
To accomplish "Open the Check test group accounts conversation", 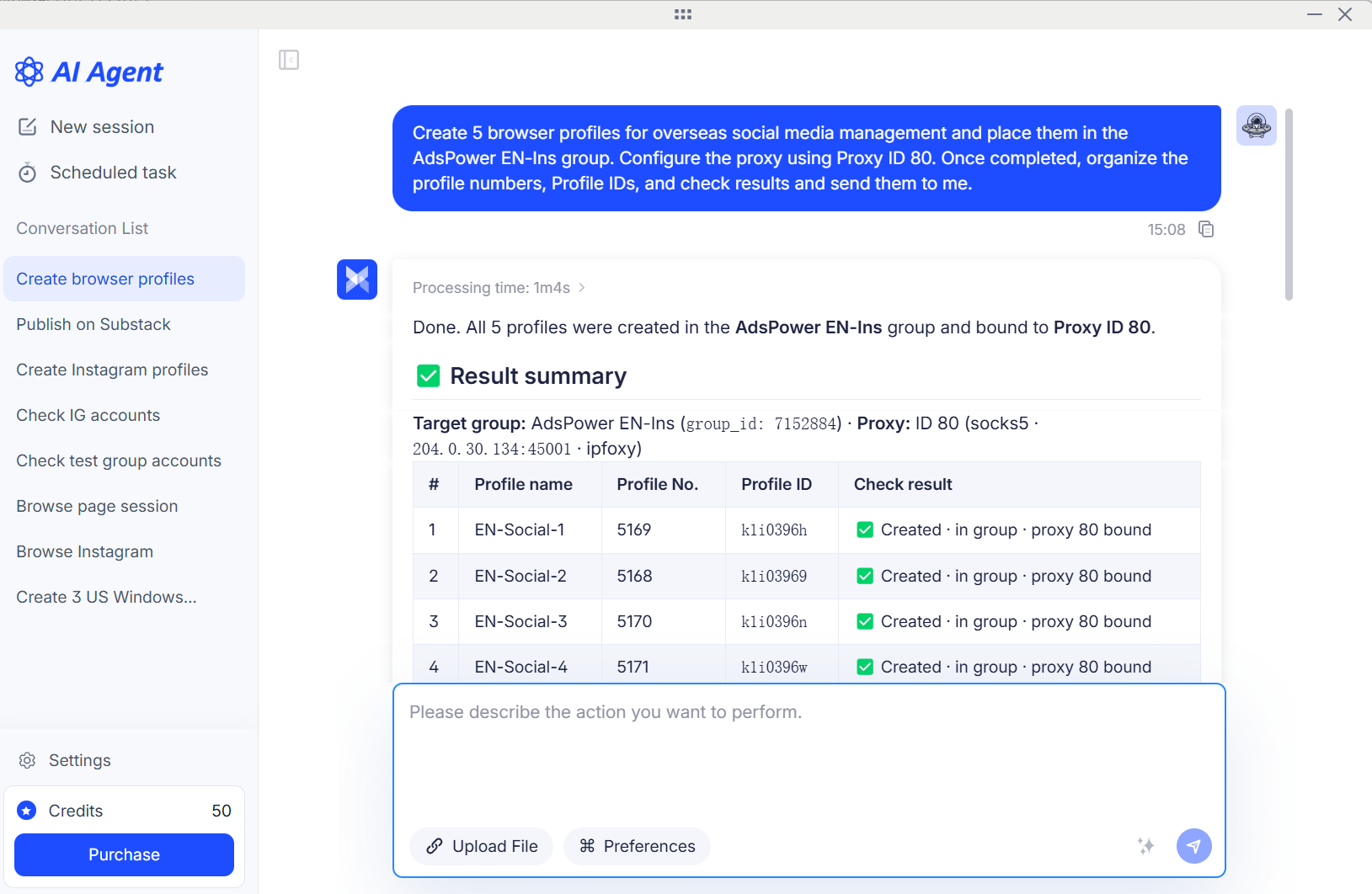I will click(125, 460).
